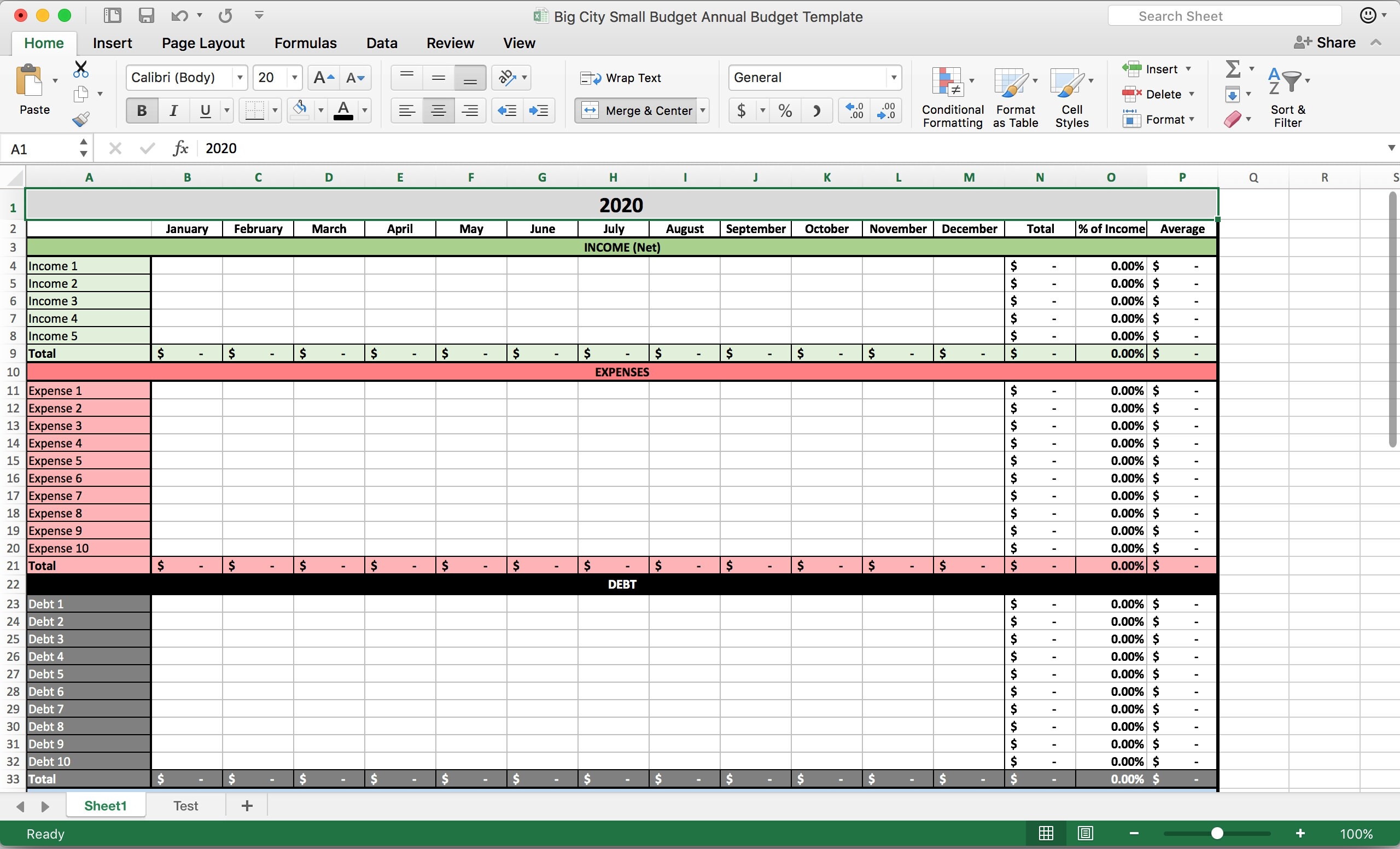Click the Increase Font Size icon
This screenshot has width=1400, height=849.
[x=323, y=77]
